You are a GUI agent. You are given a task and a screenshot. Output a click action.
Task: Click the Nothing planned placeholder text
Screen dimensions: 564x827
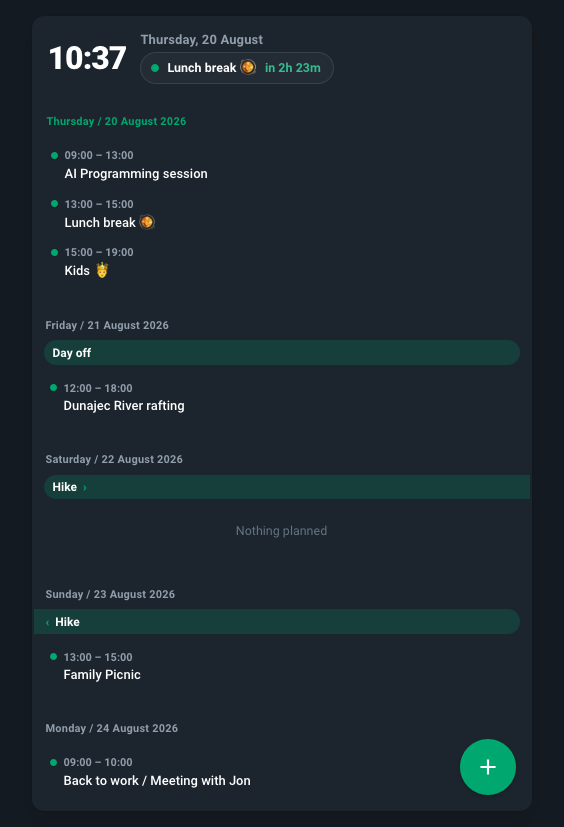281,531
